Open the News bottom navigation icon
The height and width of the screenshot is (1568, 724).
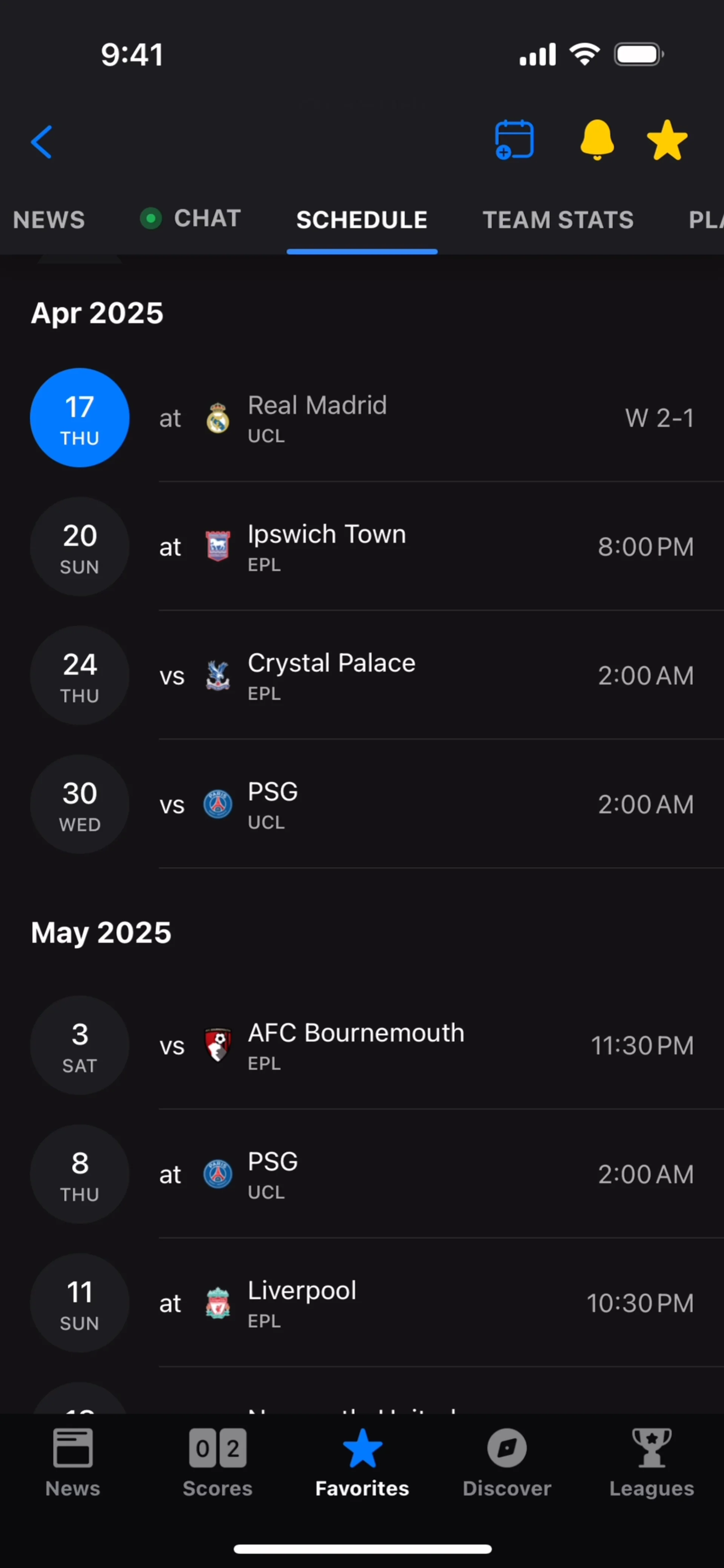click(x=72, y=1461)
